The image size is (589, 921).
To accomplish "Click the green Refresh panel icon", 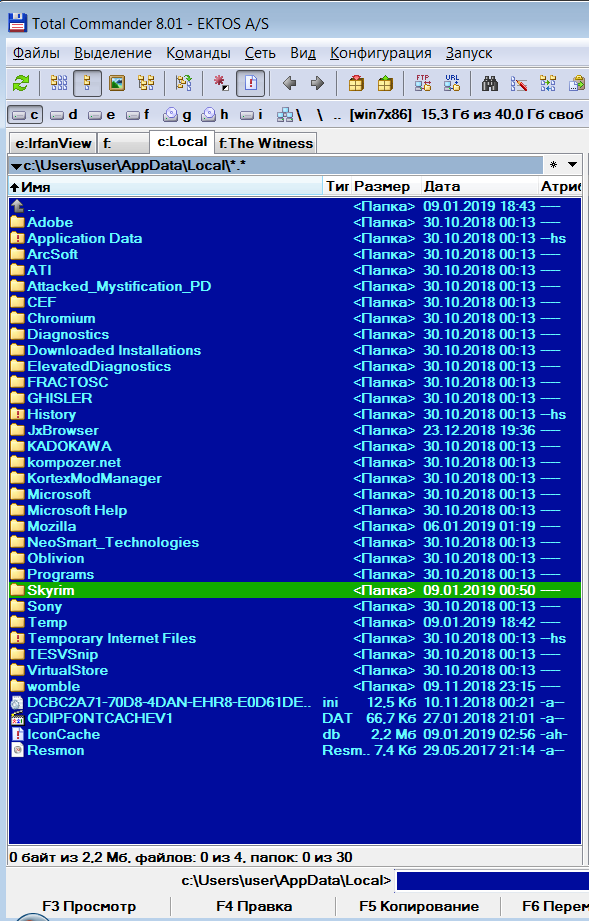I will coord(21,83).
